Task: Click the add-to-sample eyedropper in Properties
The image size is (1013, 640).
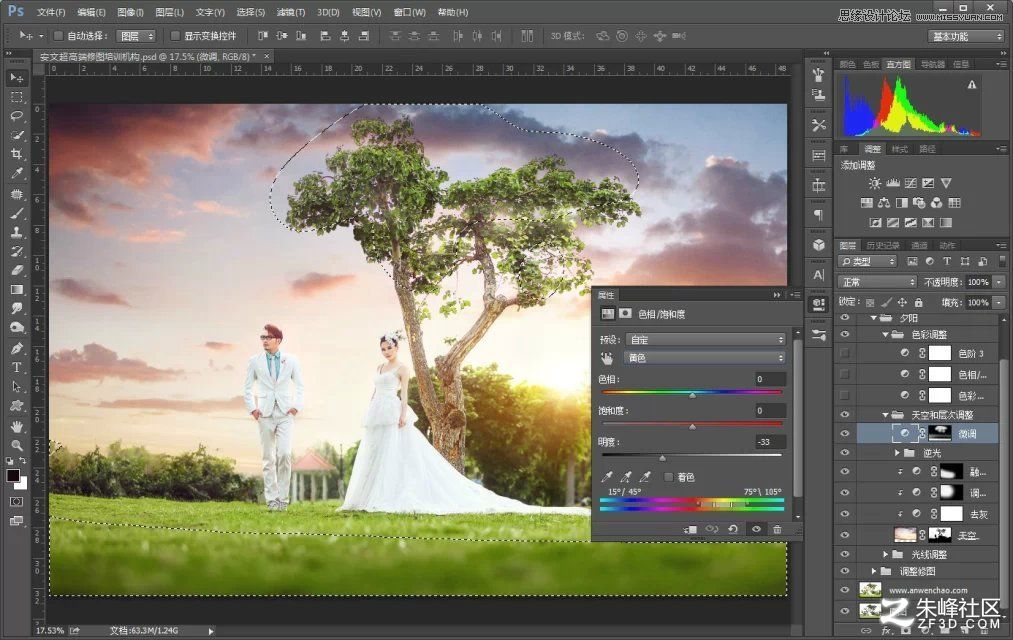Action: 625,477
